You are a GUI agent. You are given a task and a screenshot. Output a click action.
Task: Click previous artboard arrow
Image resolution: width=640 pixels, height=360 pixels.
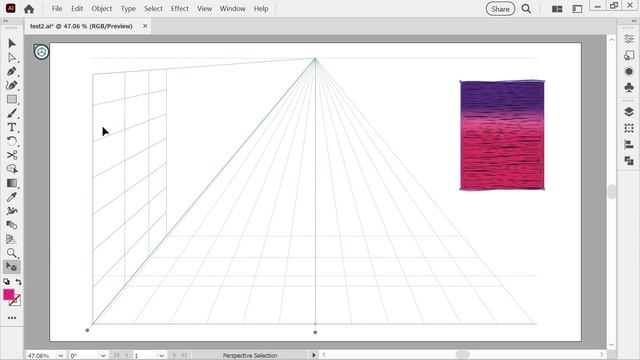coord(126,356)
